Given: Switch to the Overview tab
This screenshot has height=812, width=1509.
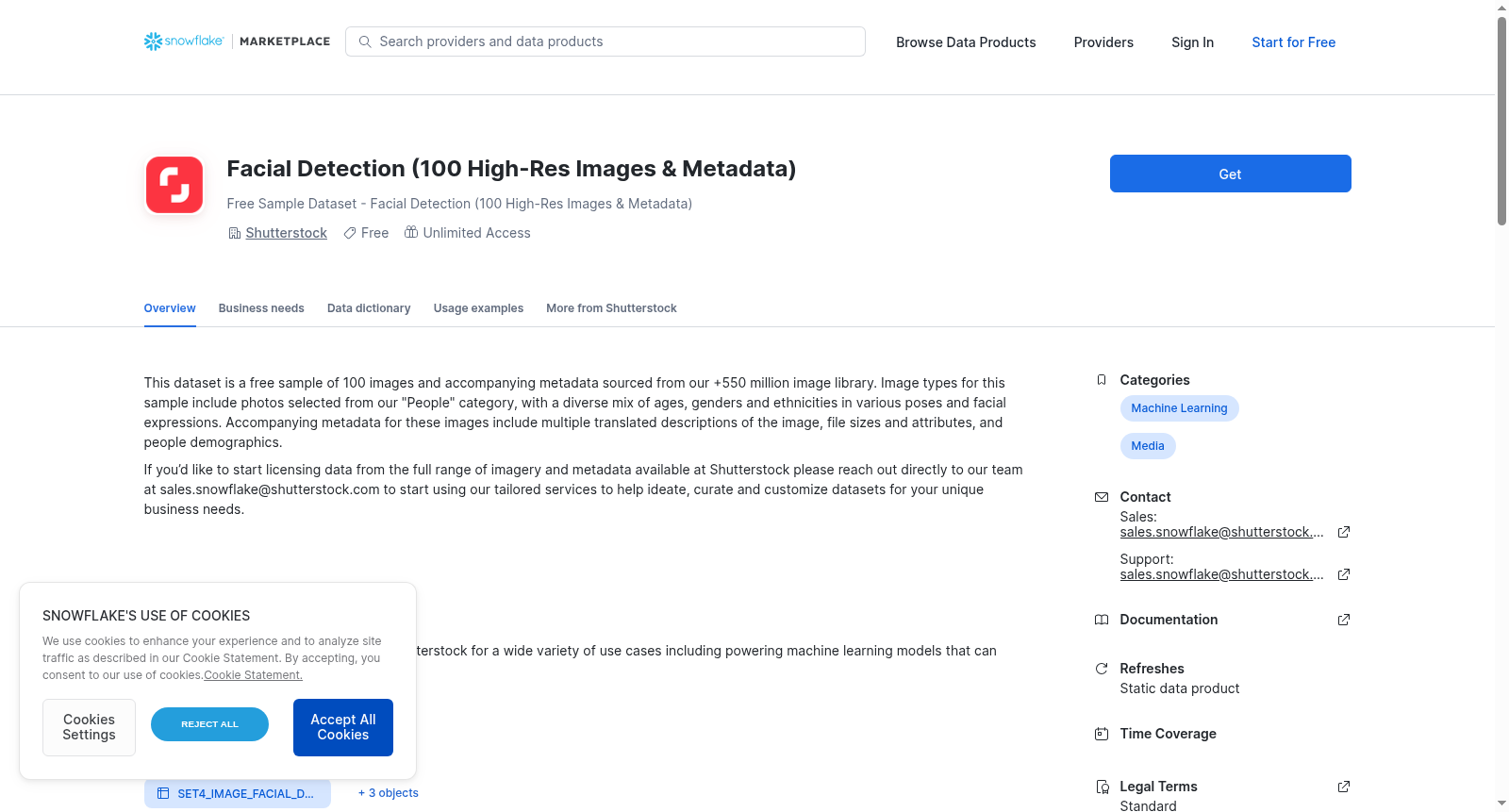Looking at the screenshot, I should [x=170, y=308].
